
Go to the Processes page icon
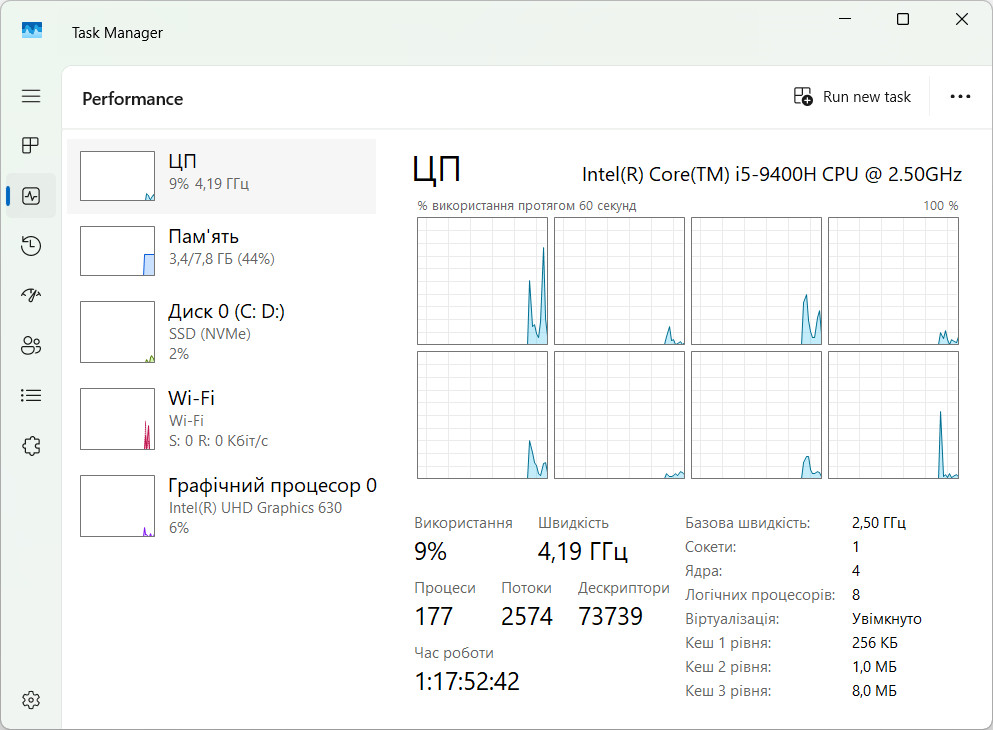[31, 146]
